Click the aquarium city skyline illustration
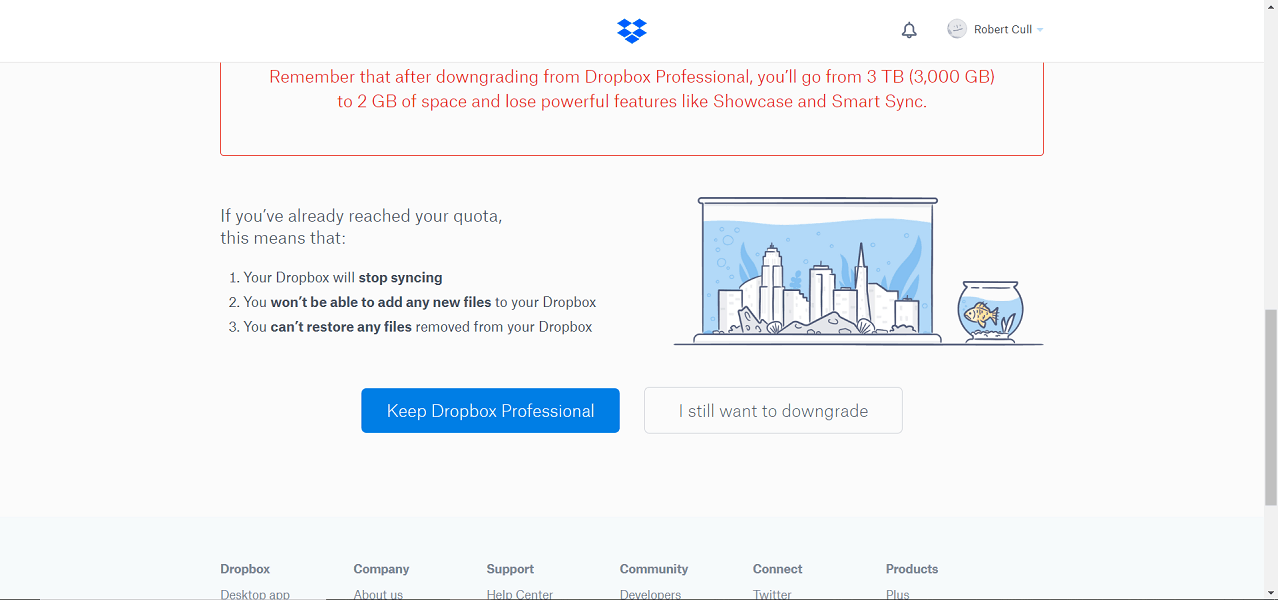 [817, 270]
